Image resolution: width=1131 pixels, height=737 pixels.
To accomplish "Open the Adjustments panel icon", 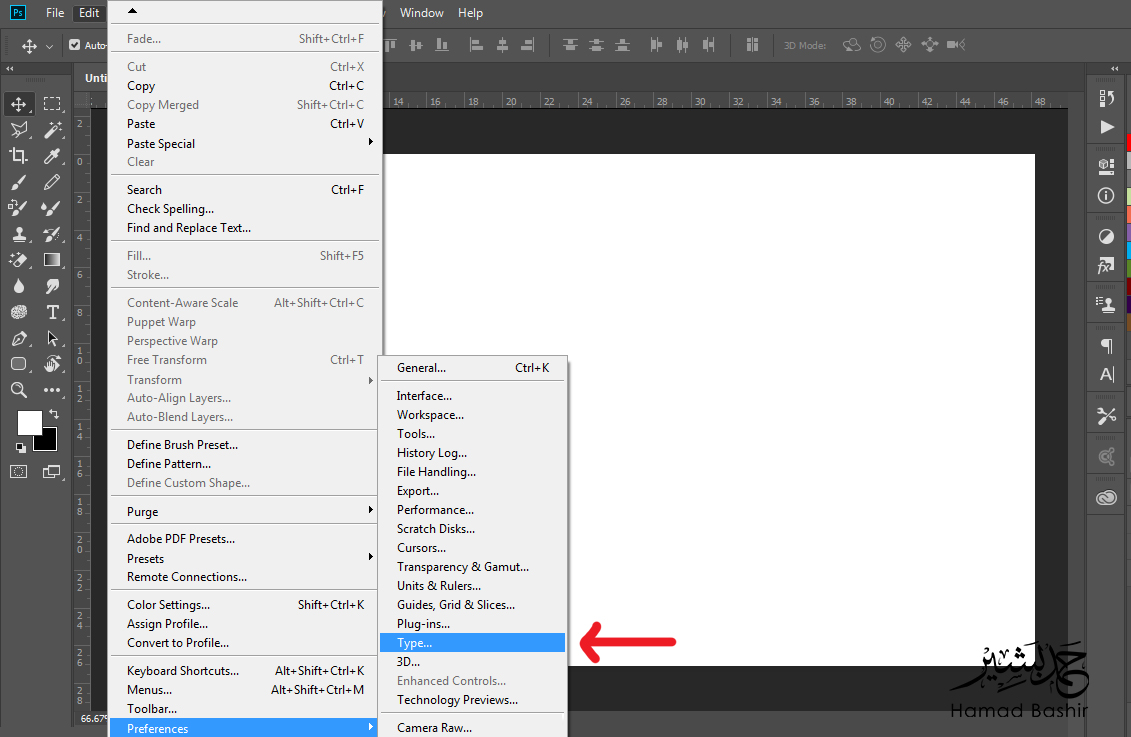I will pyautogui.click(x=1106, y=237).
